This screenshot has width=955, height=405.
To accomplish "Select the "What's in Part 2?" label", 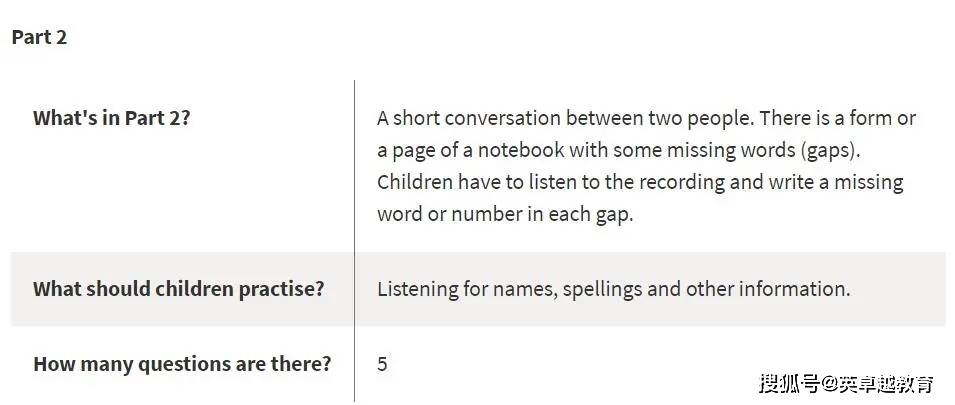I will (x=111, y=118).
